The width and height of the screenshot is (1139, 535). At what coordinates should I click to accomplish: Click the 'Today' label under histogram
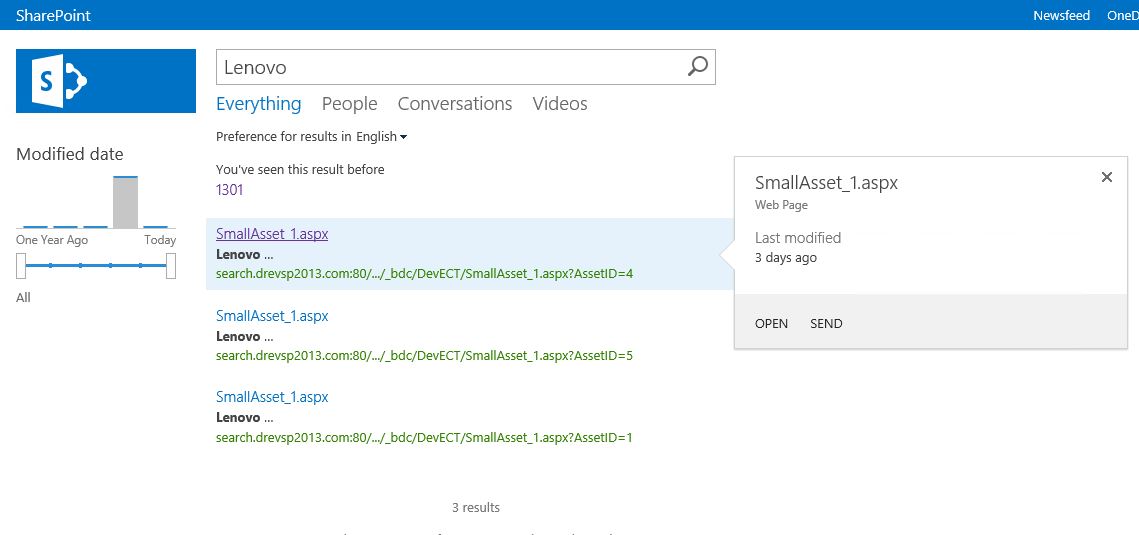pyautogui.click(x=160, y=240)
